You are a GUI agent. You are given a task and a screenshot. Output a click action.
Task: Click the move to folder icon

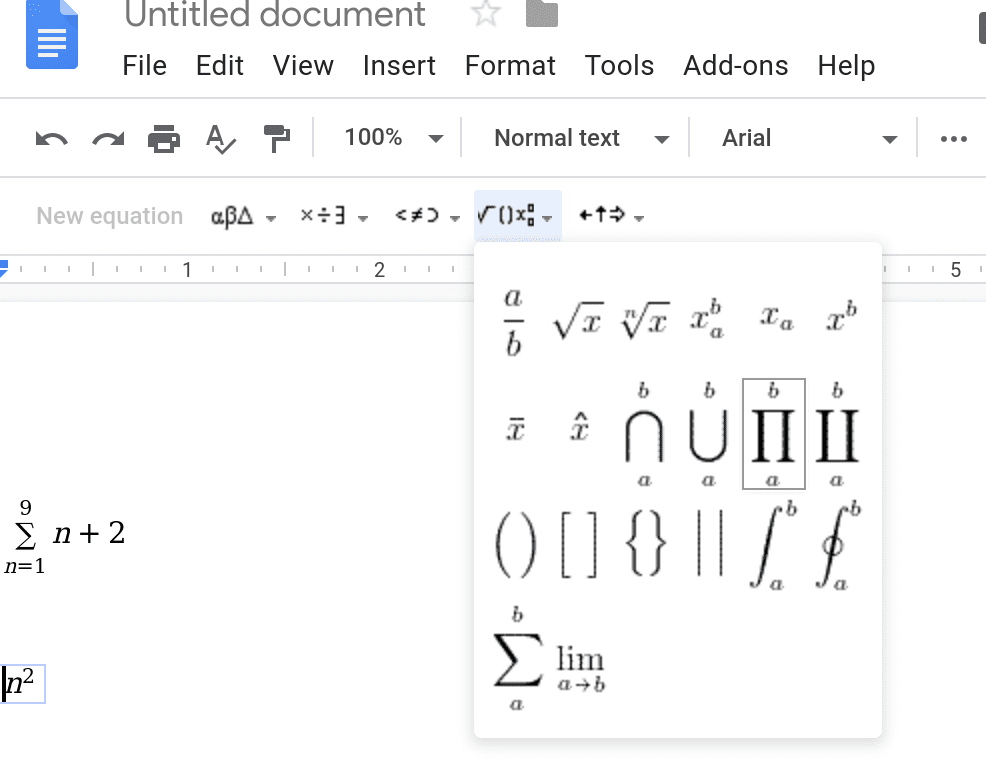point(541,14)
